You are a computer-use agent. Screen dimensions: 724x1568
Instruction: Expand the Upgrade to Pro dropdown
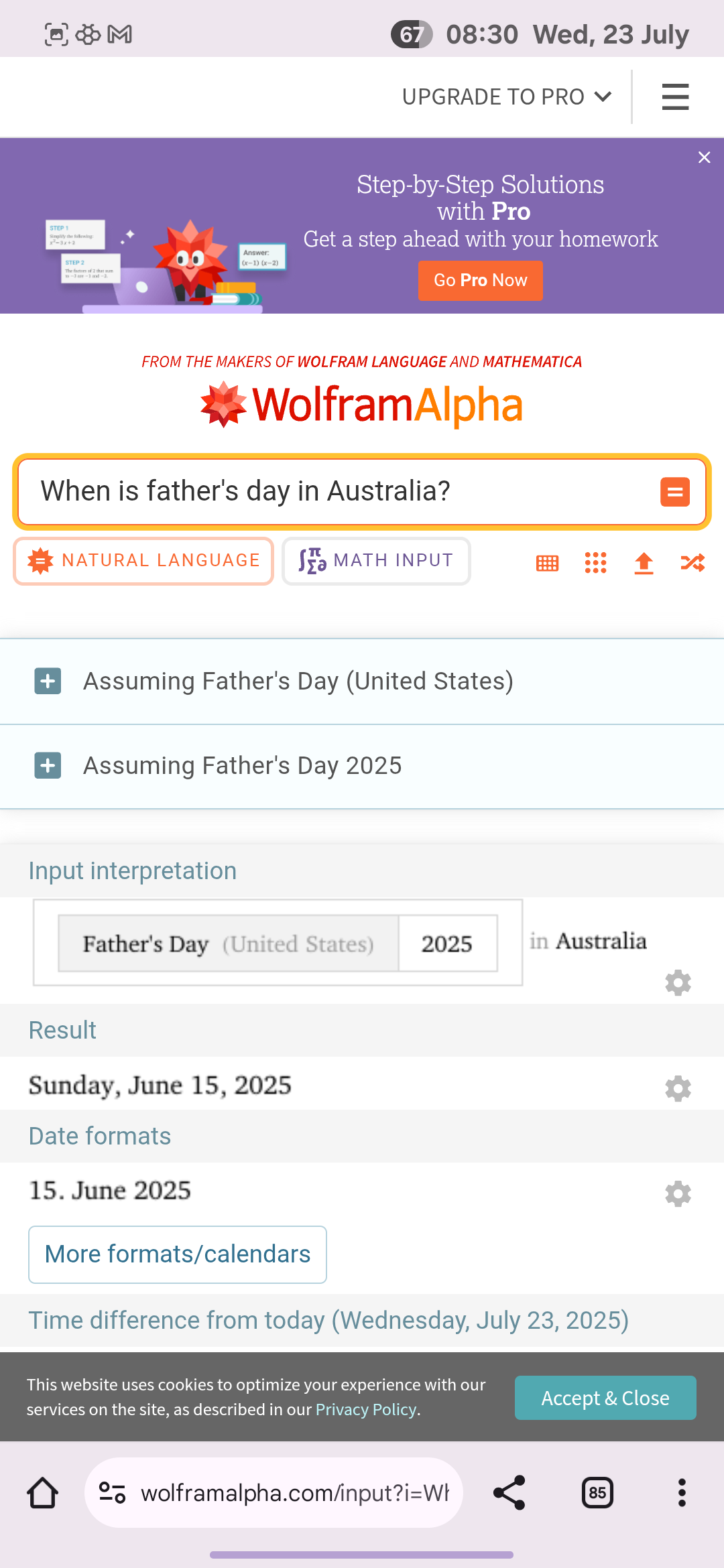pos(506,97)
